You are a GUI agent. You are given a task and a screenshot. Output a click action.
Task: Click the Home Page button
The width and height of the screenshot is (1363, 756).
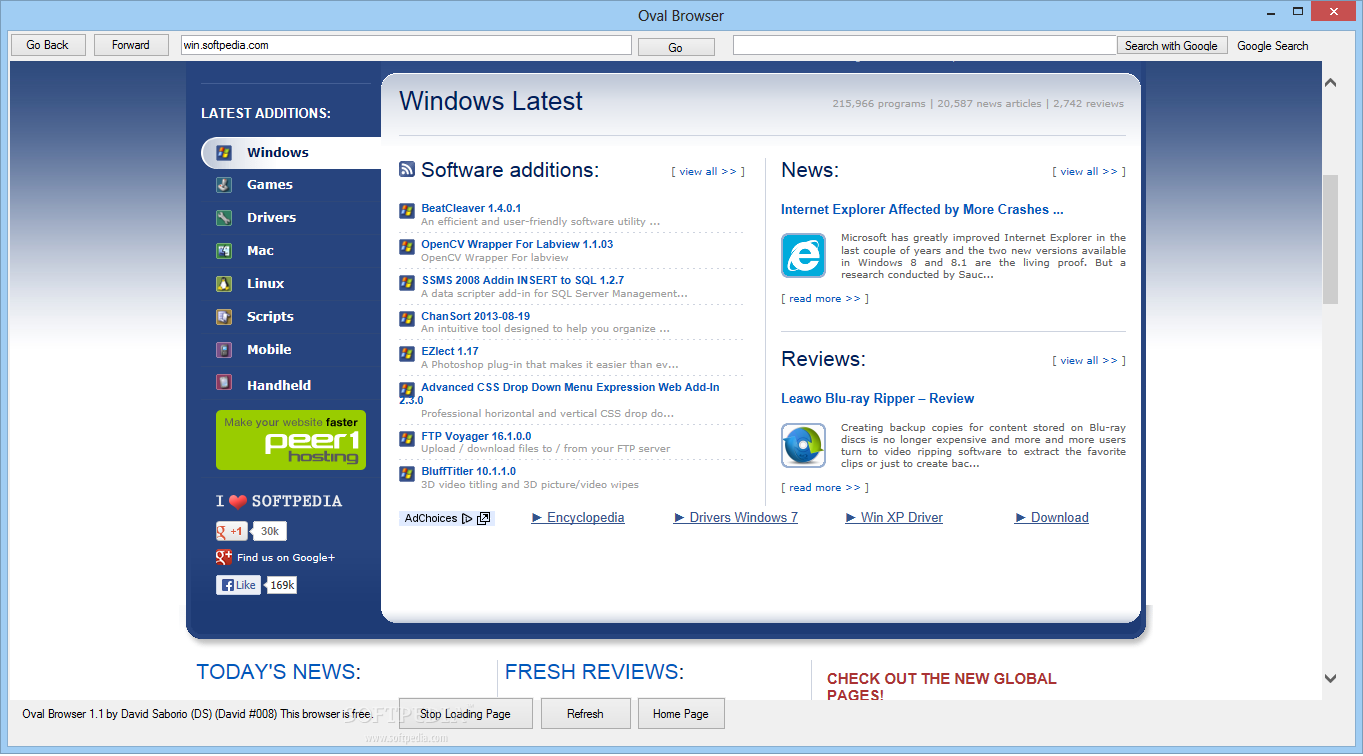[x=681, y=714]
